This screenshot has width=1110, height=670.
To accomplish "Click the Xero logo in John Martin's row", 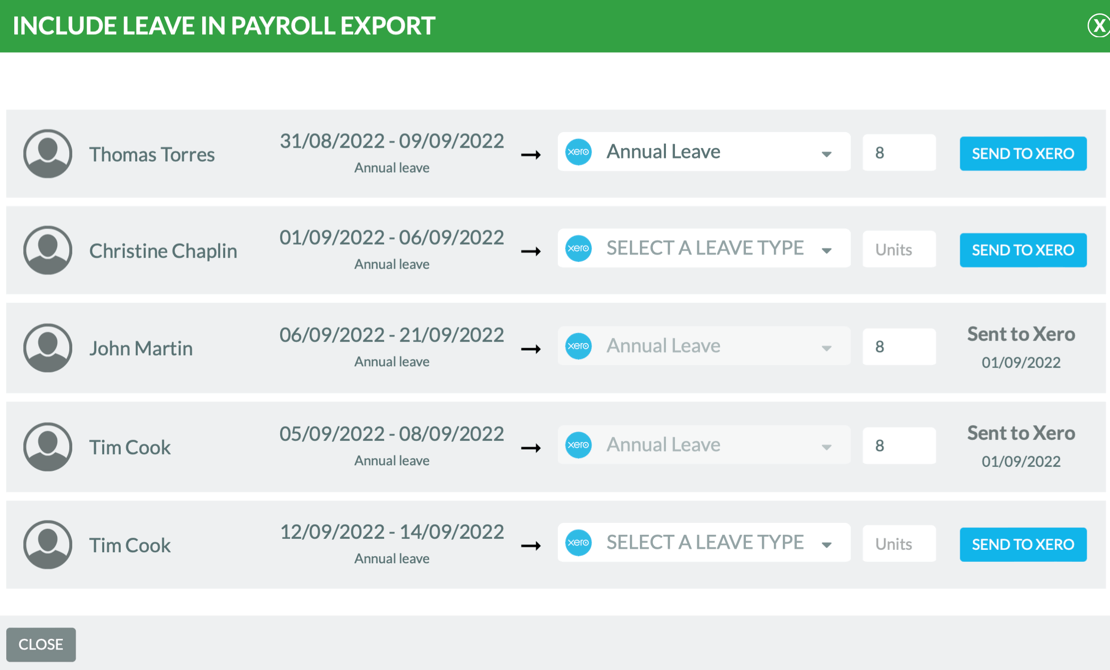I will coord(579,346).
